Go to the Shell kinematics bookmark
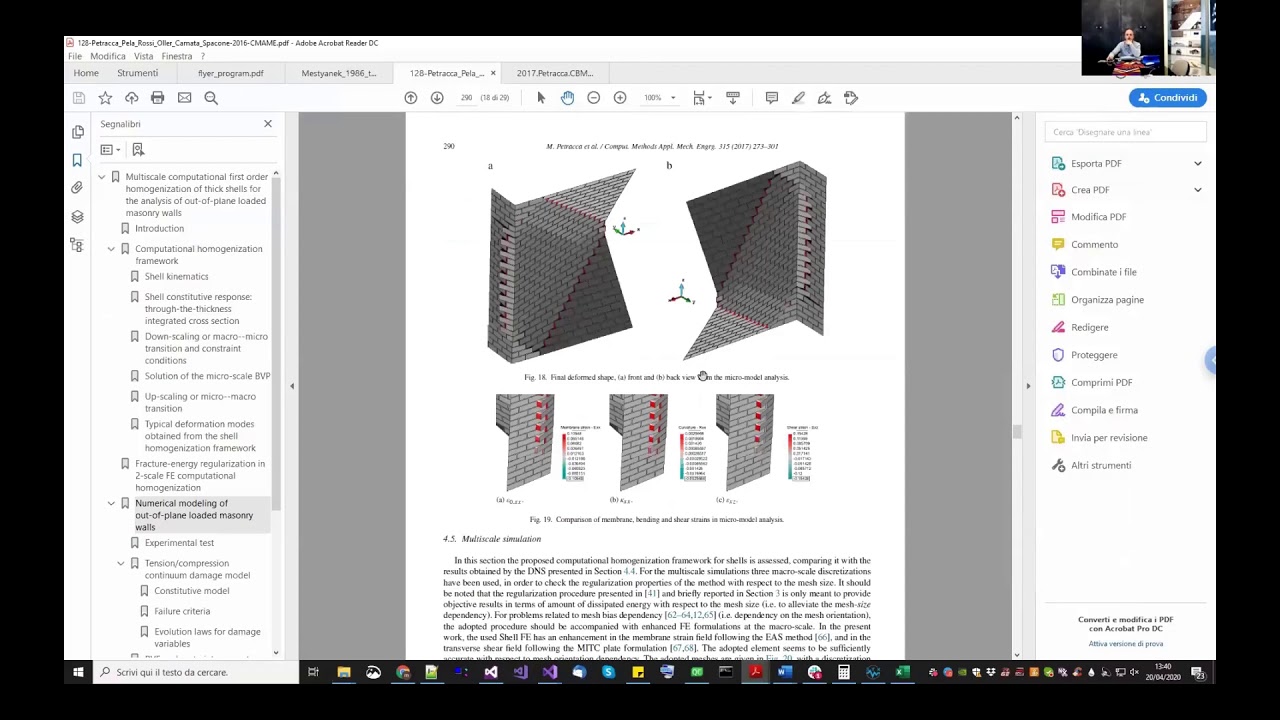Image resolution: width=1280 pixels, height=720 pixels. click(x=176, y=277)
